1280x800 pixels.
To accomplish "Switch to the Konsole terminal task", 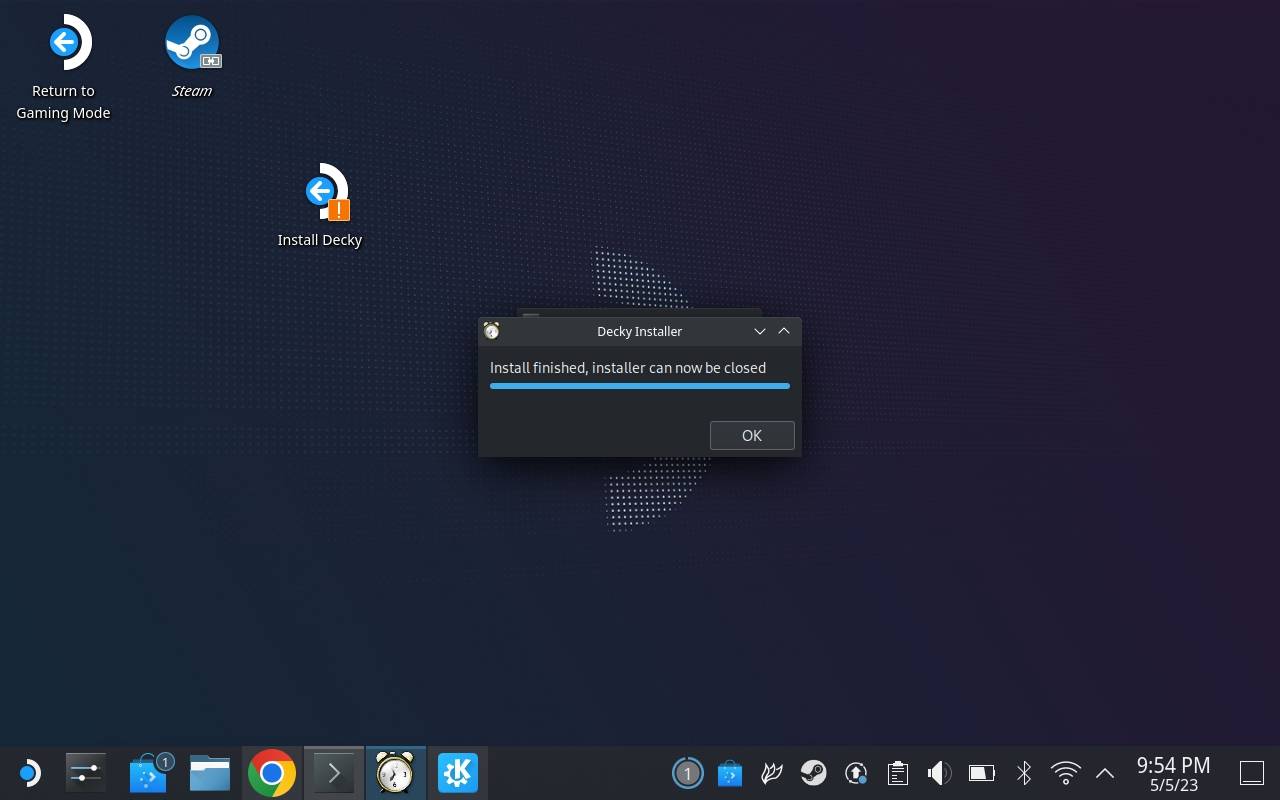I will pos(334,773).
